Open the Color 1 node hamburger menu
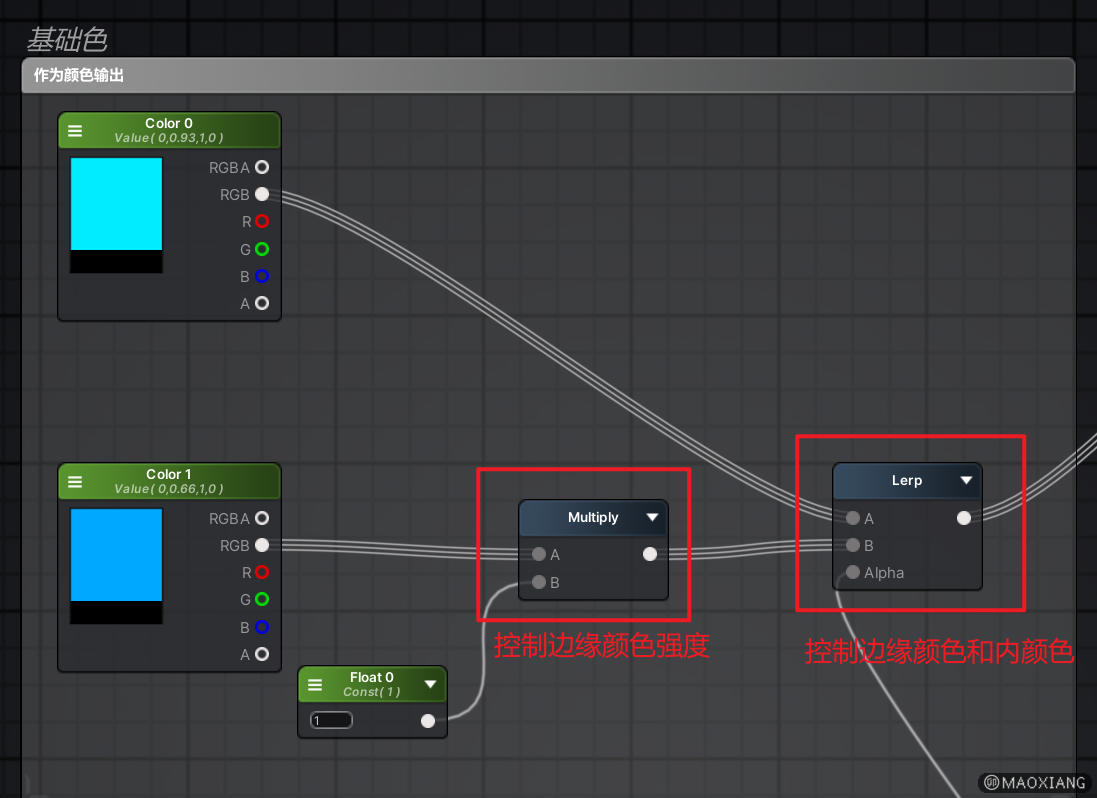Screen dimensions: 1097x798 75,482
